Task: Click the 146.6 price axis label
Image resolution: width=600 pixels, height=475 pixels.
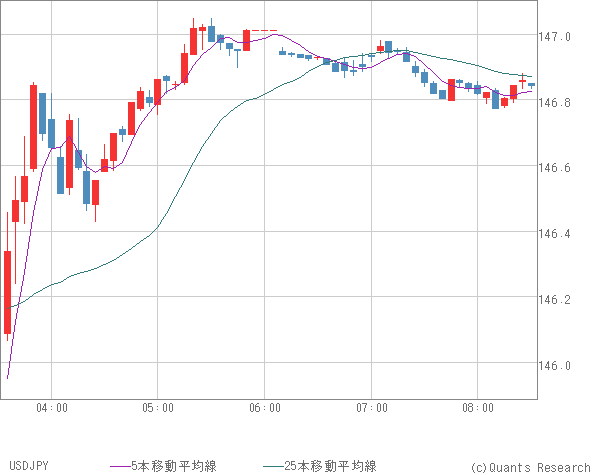Action: coord(554,168)
